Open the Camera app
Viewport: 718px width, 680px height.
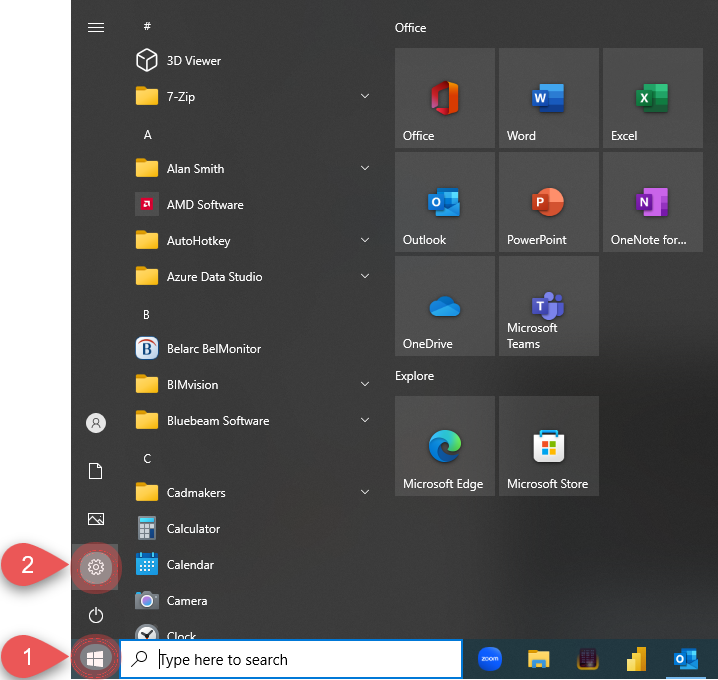click(254, 600)
